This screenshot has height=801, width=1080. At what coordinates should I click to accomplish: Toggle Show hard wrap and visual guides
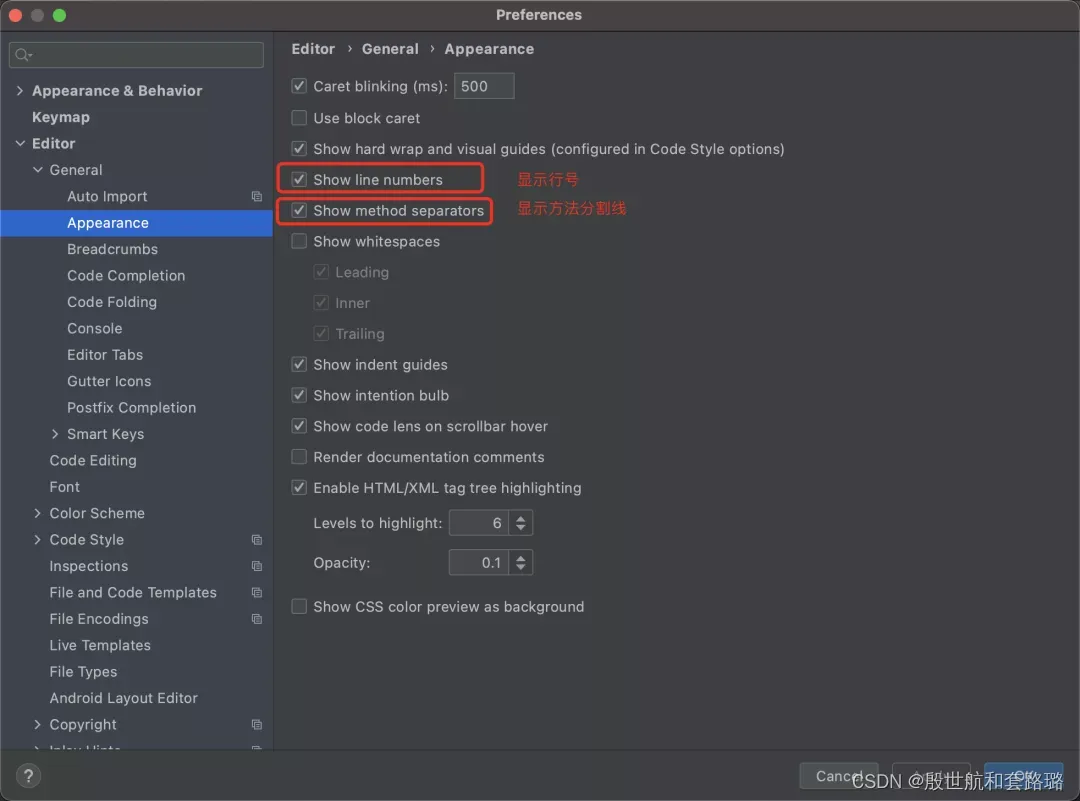pyautogui.click(x=299, y=149)
